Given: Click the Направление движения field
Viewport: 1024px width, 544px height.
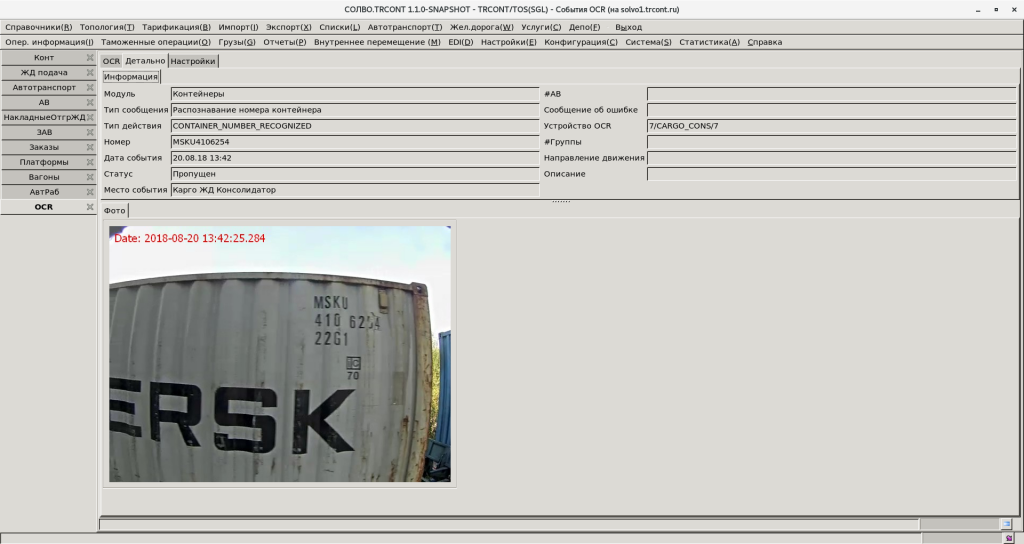Looking at the screenshot, I should click(x=831, y=158).
